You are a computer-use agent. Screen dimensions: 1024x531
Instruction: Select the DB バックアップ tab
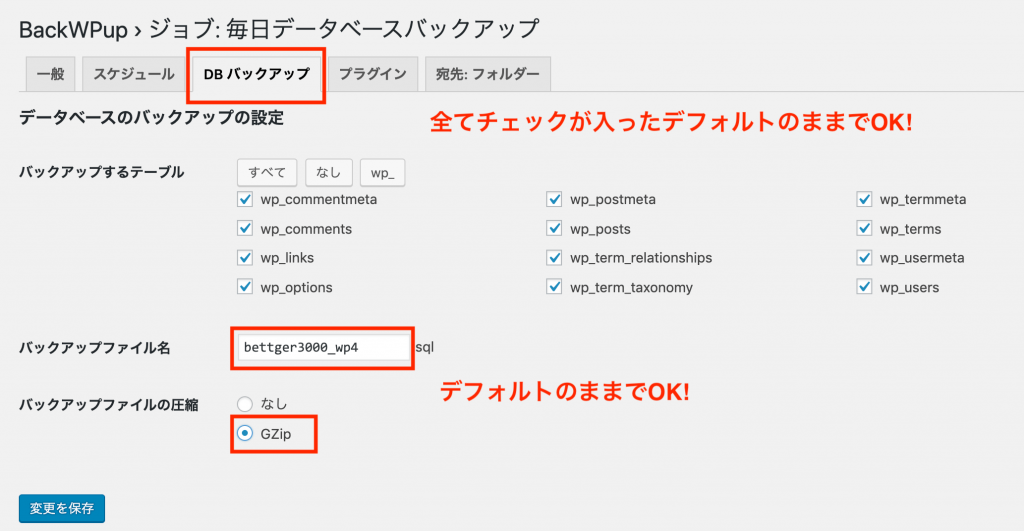pyautogui.click(x=256, y=74)
